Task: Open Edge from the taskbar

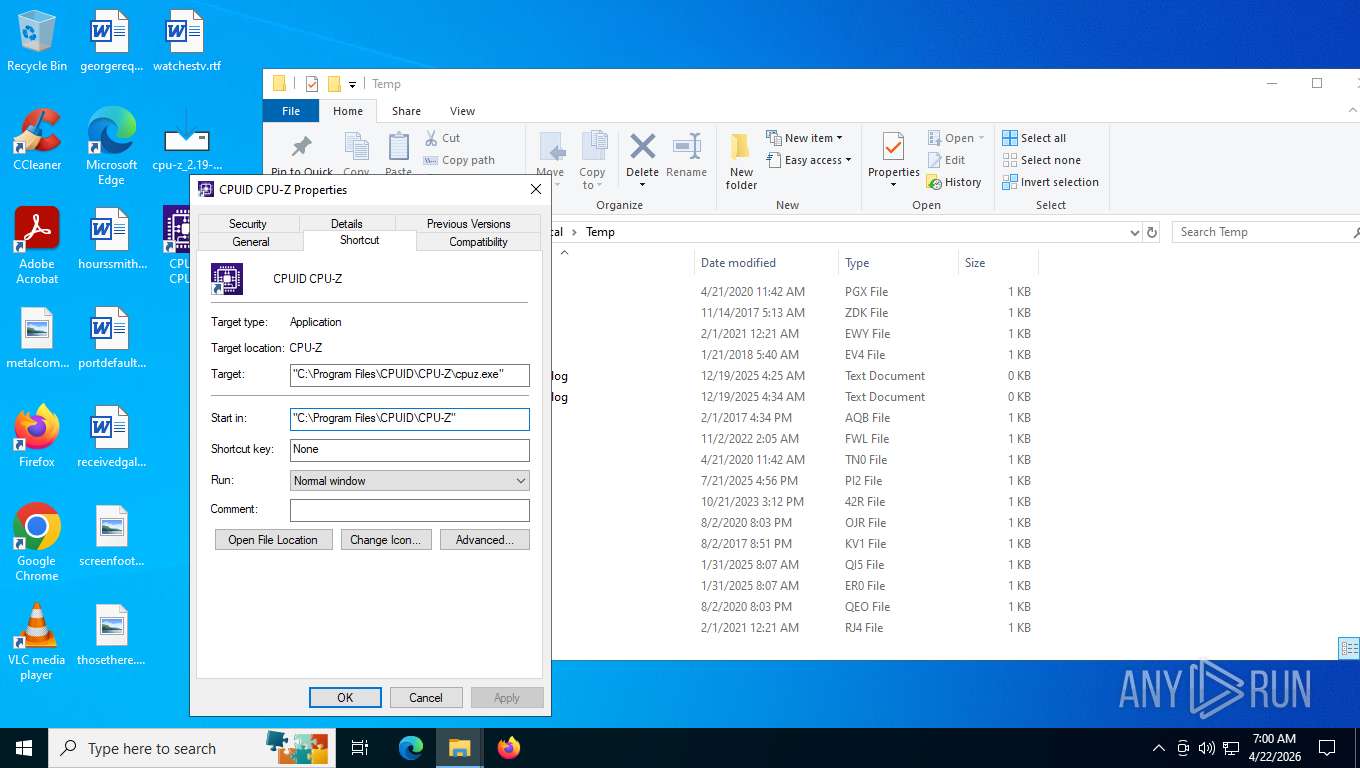Action: 411,748
